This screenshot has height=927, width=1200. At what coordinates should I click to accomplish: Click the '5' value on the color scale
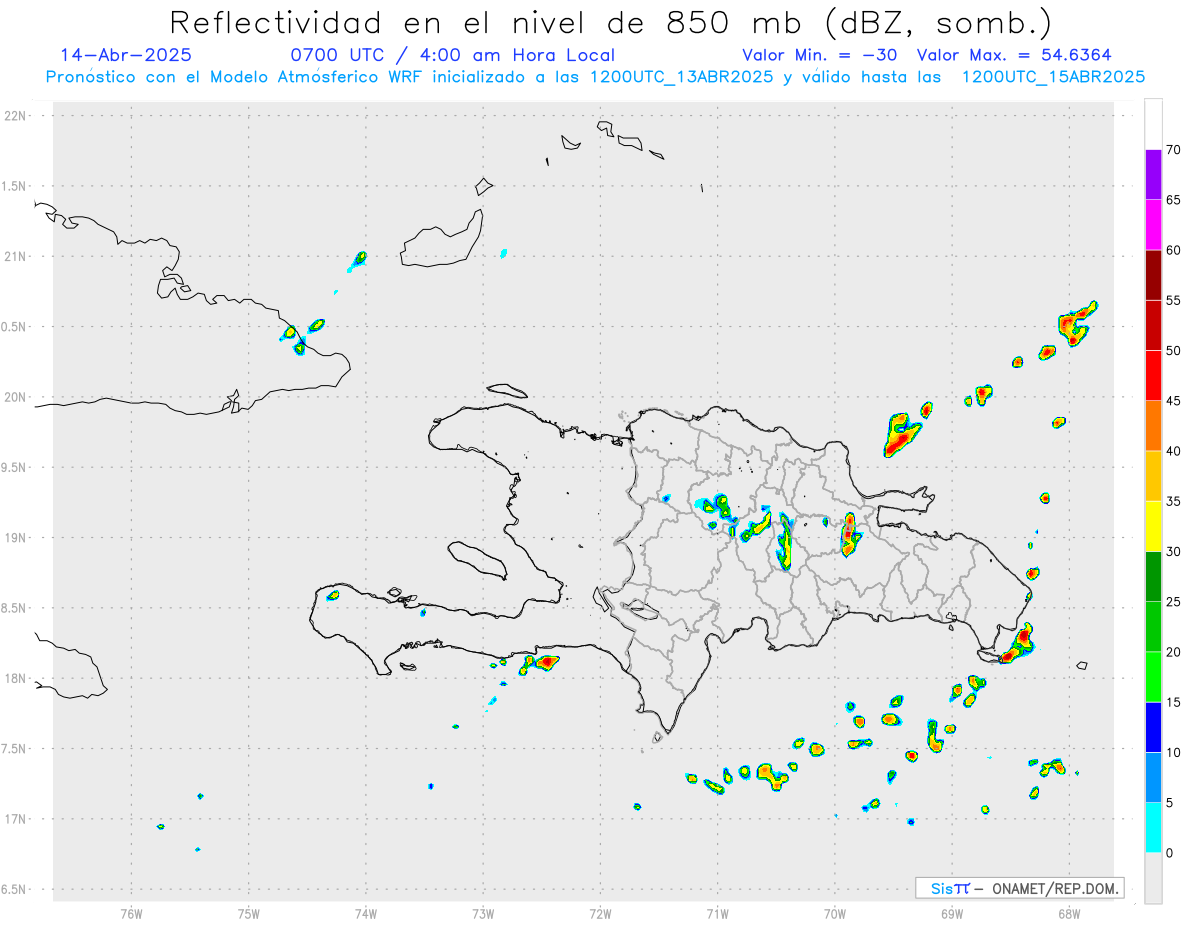[x=1170, y=803]
